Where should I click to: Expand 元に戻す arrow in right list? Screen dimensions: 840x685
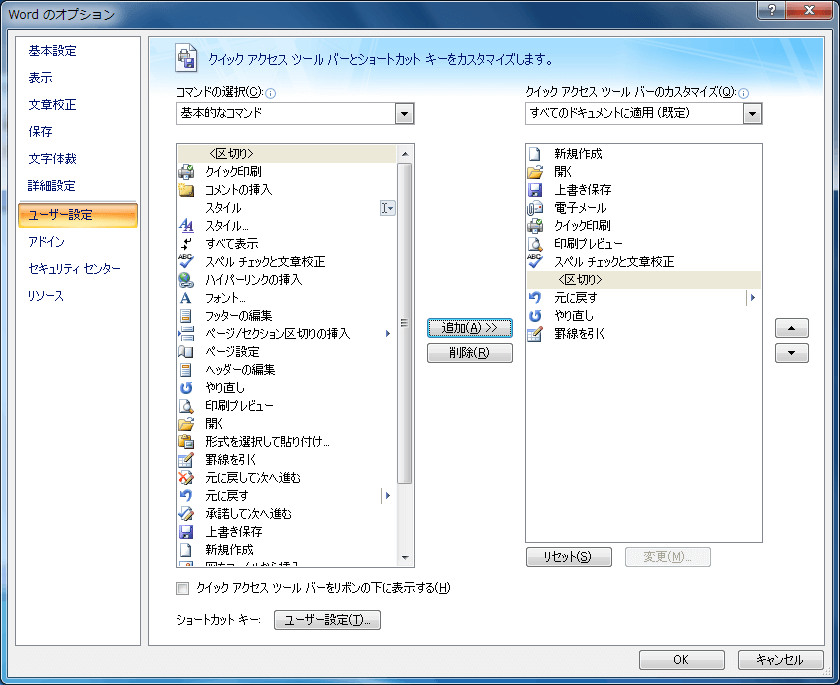point(753,298)
